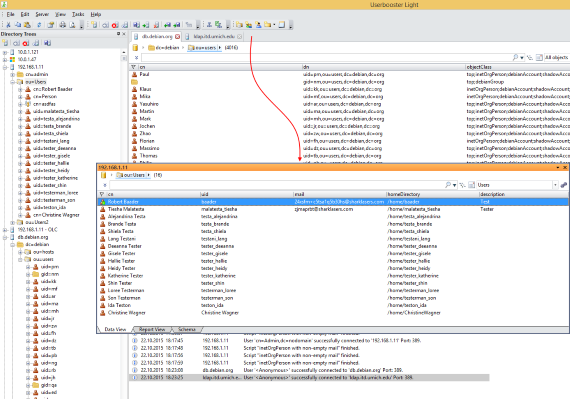This screenshot has width=570, height=399.
Task: Click the Print Preview icon in the toolbar
Action: click(x=72, y=25)
